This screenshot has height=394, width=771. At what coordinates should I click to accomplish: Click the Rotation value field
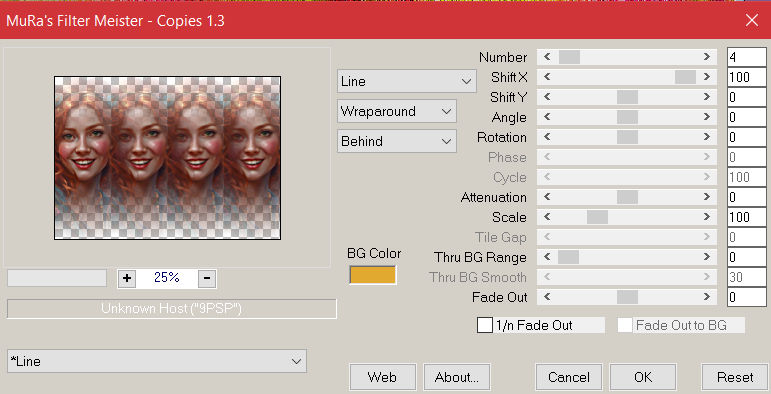click(747, 137)
